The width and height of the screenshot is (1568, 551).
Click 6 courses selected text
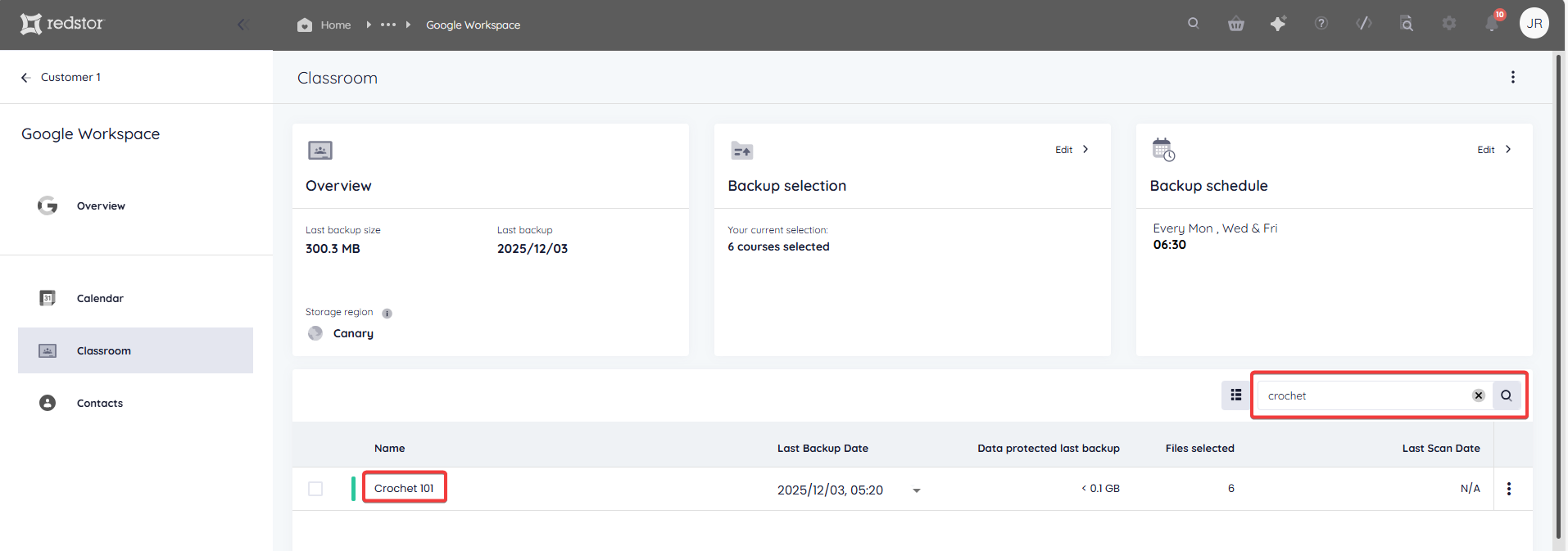(x=778, y=246)
